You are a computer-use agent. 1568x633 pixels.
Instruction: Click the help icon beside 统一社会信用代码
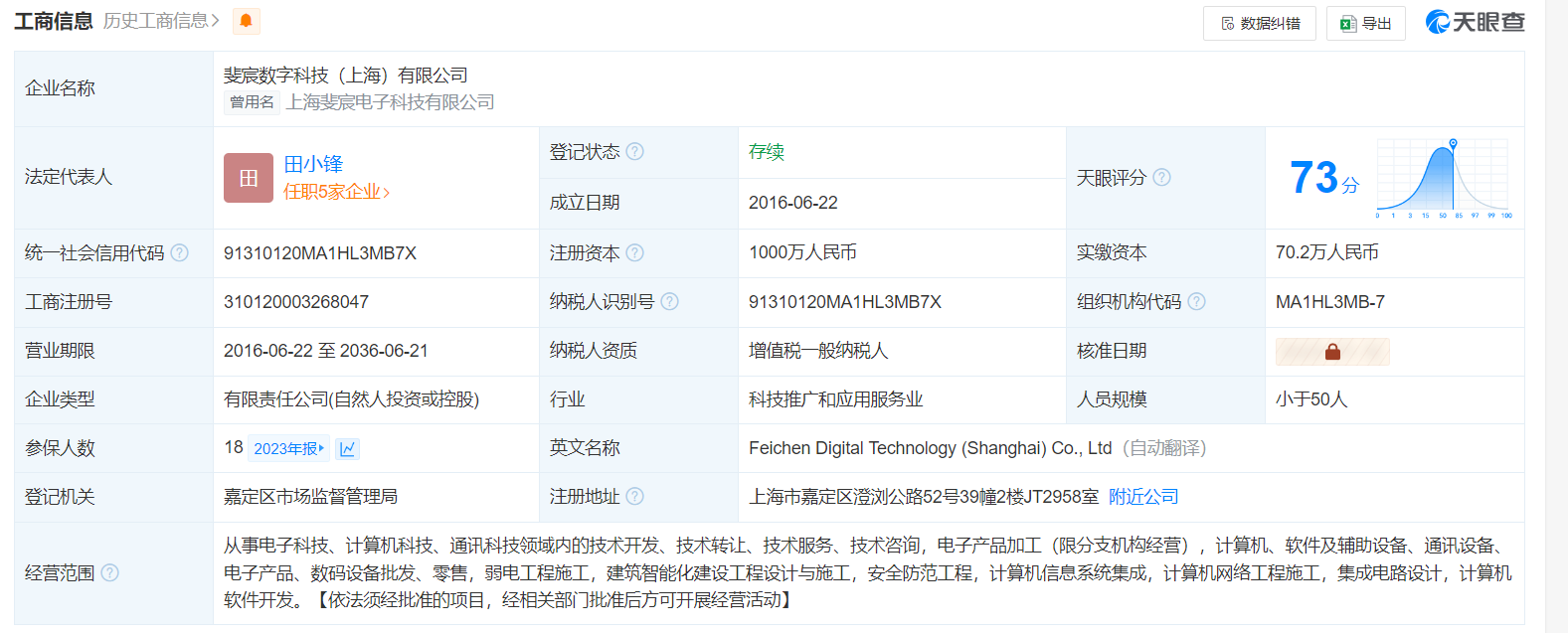tap(180, 252)
